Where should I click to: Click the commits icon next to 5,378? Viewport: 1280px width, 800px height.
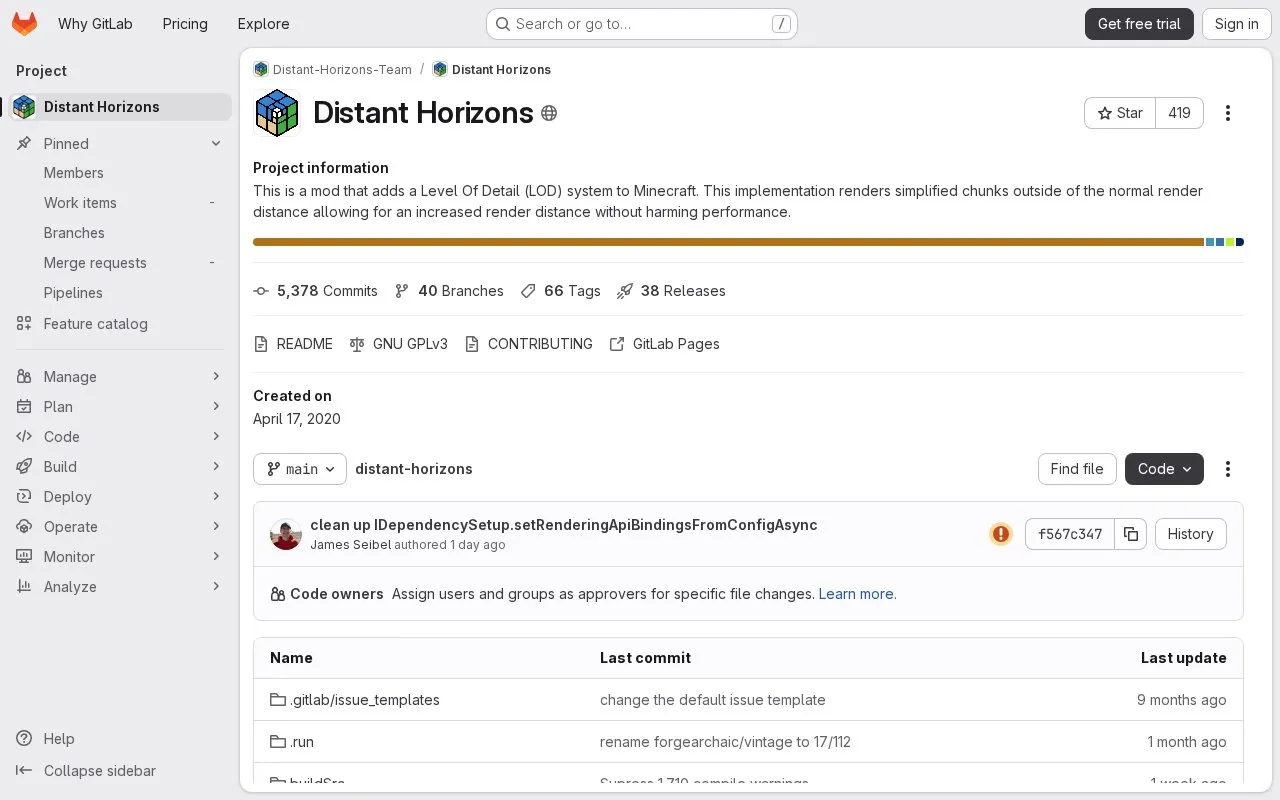(x=261, y=291)
